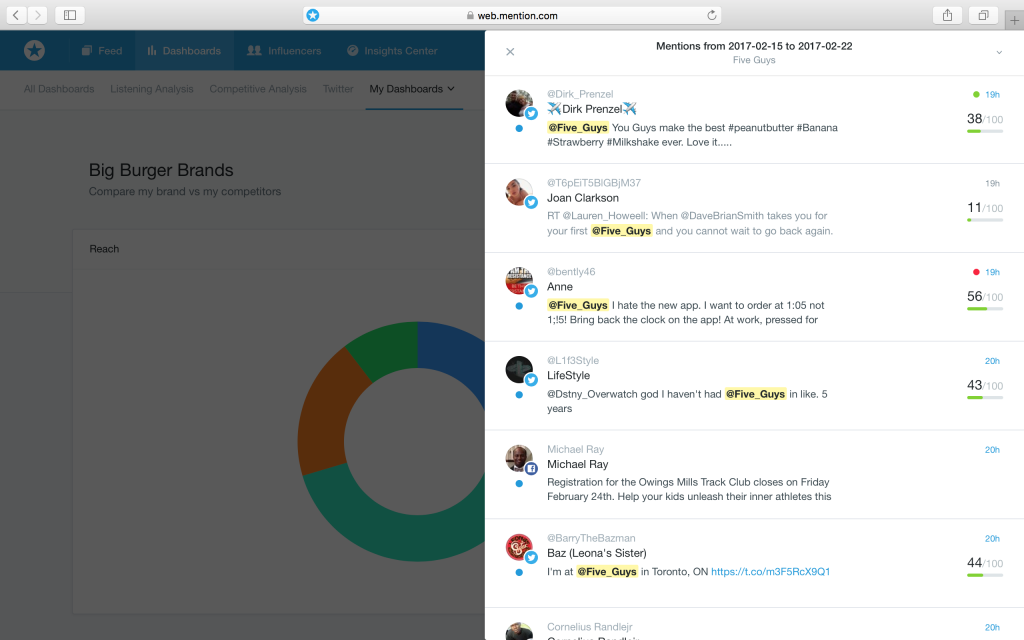
Task: Go back with Safari back arrow
Action: (x=16, y=15)
